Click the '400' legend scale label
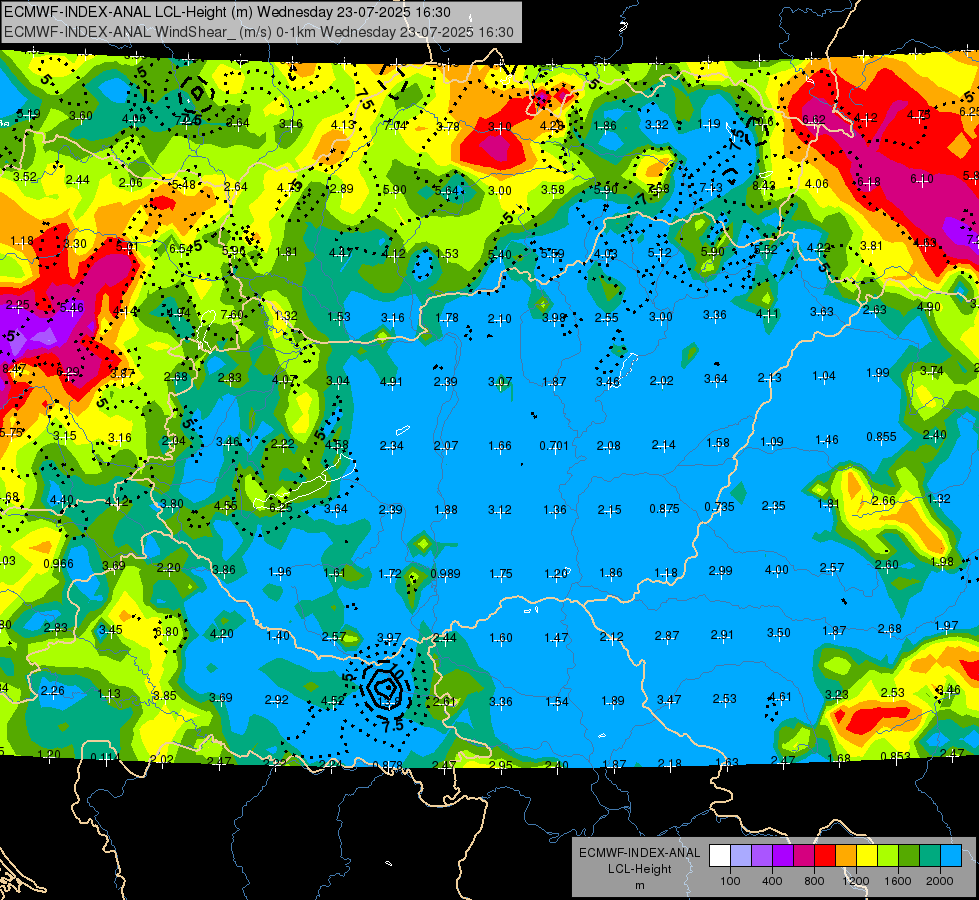The height and width of the screenshot is (900, 979). pyautogui.click(x=772, y=881)
